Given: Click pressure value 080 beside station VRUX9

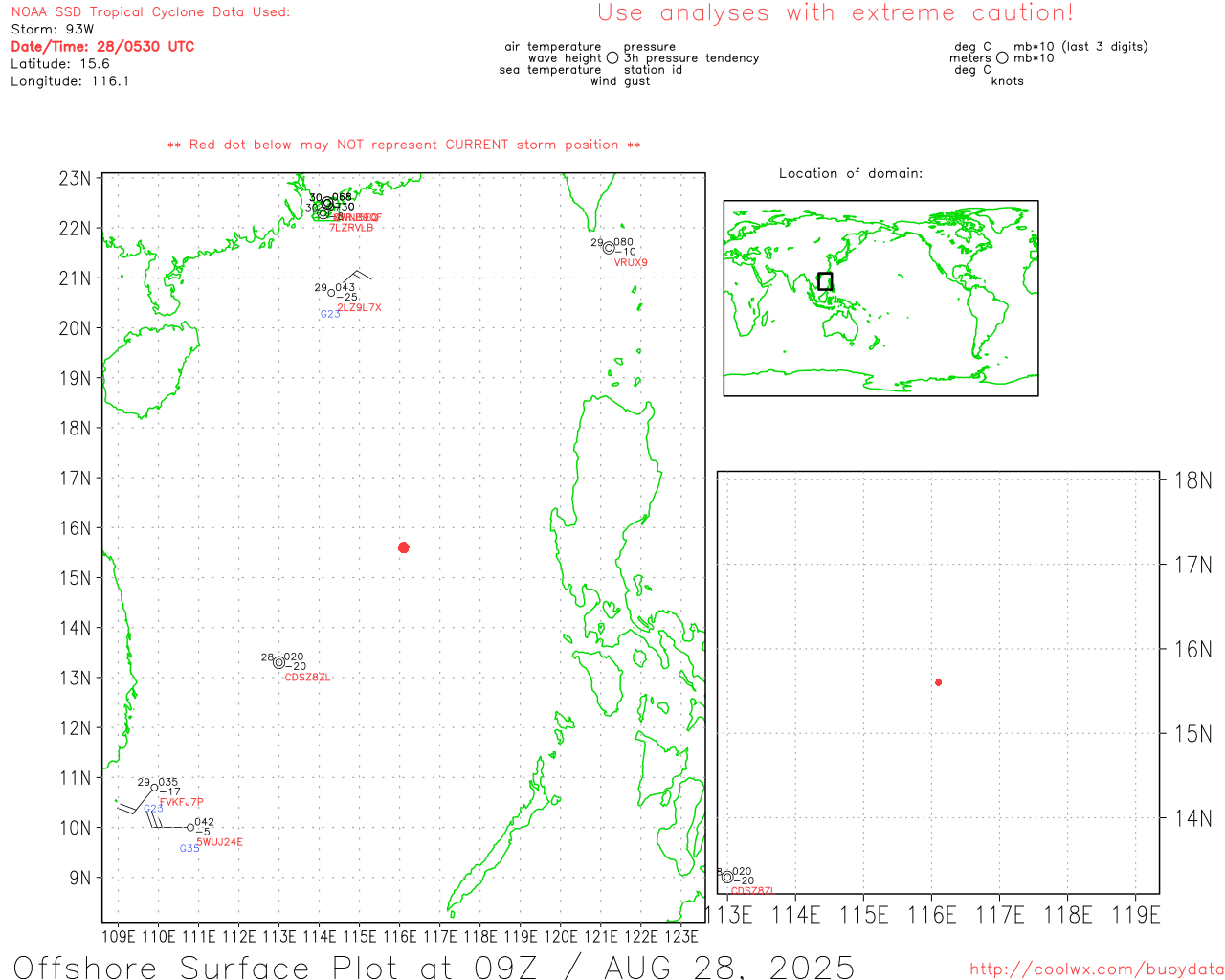Looking at the screenshot, I should click(x=624, y=243).
